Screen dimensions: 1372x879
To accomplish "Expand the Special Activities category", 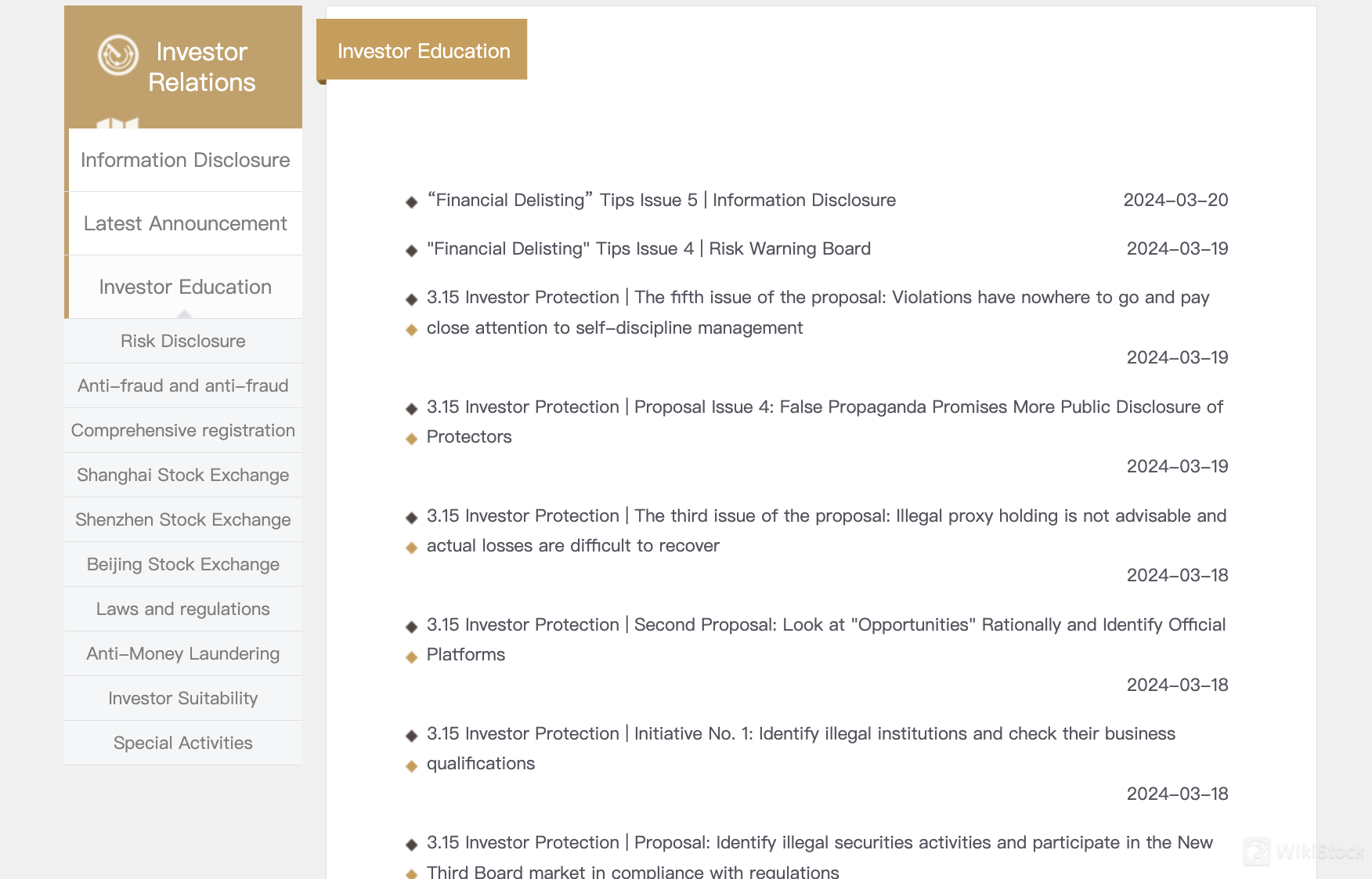I will click(x=182, y=743).
